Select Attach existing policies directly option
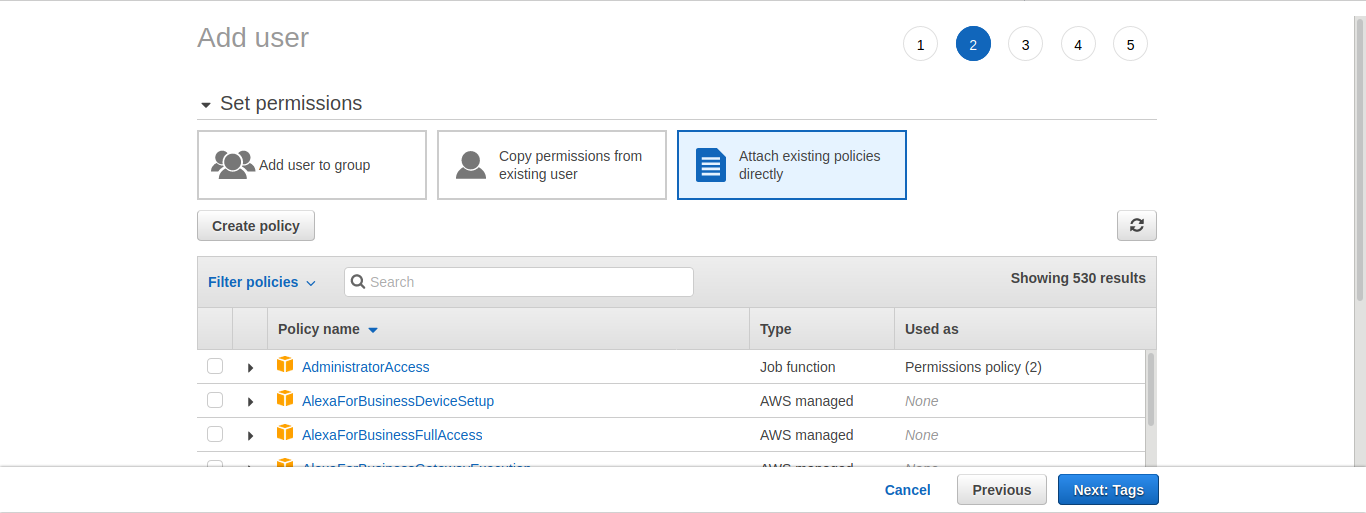 click(x=792, y=165)
